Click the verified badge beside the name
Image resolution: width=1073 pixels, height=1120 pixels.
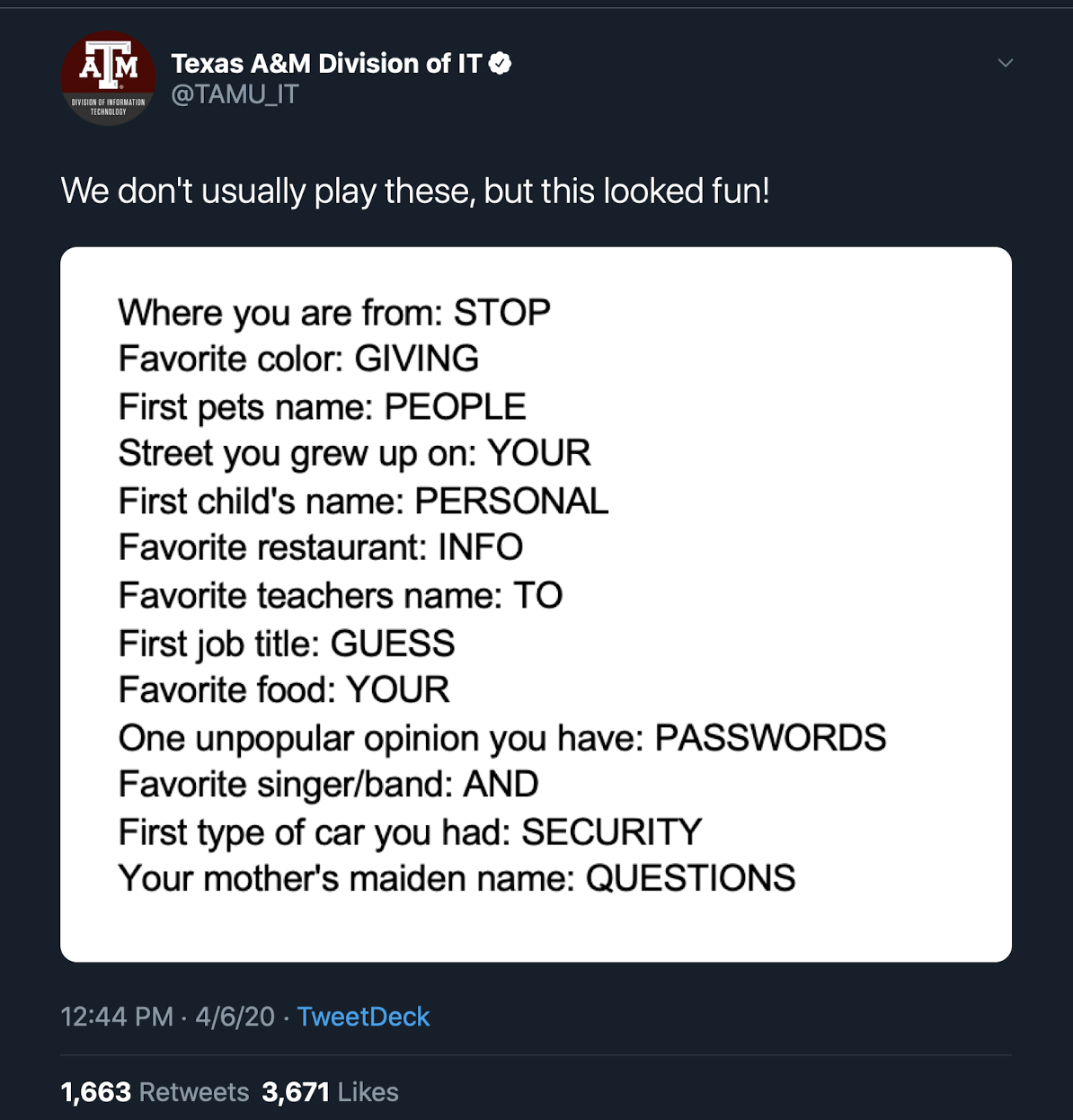(x=501, y=63)
